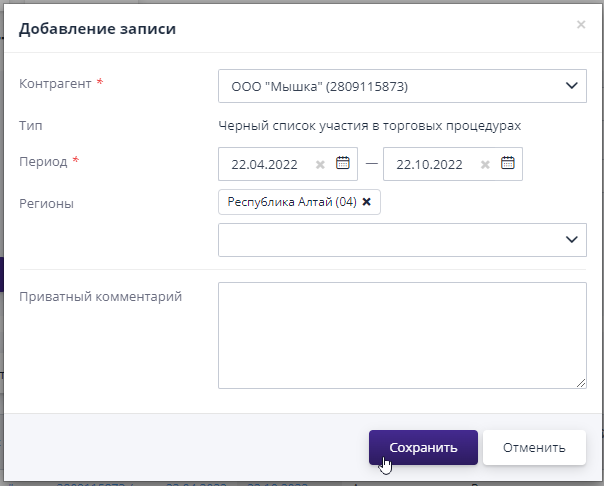Screen dimensions: 604x486
Task: Click the Контрагент field label
Action: [55, 85]
